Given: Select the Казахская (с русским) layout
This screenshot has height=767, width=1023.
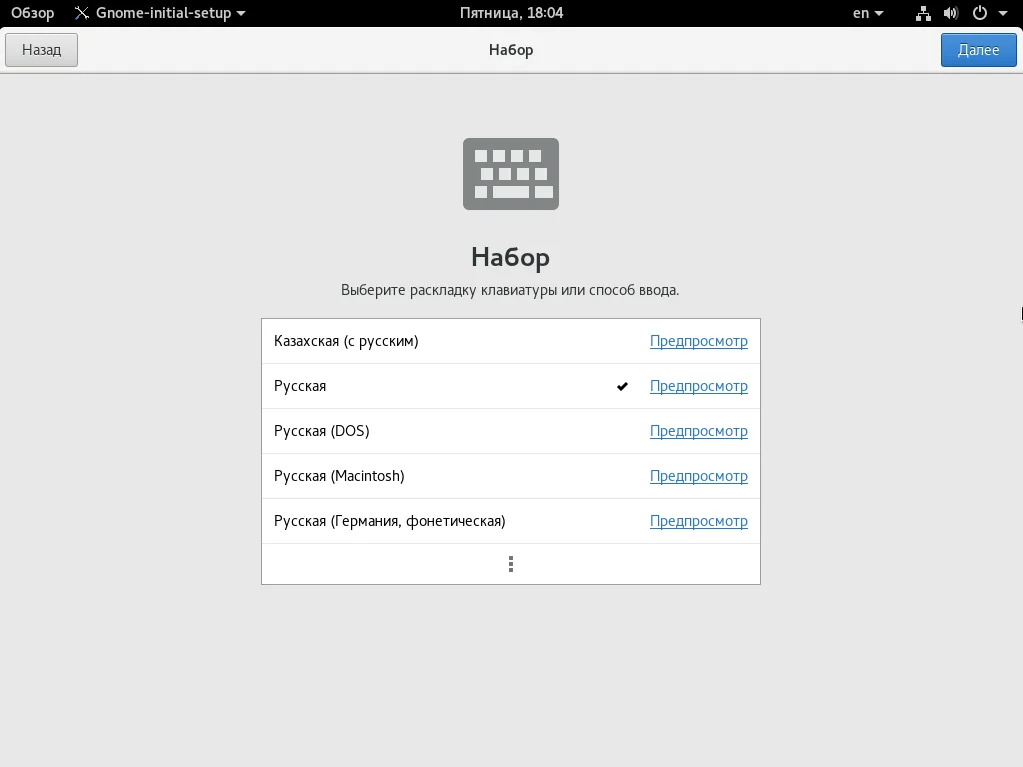Looking at the screenshot, I should (x=346, y=341).
